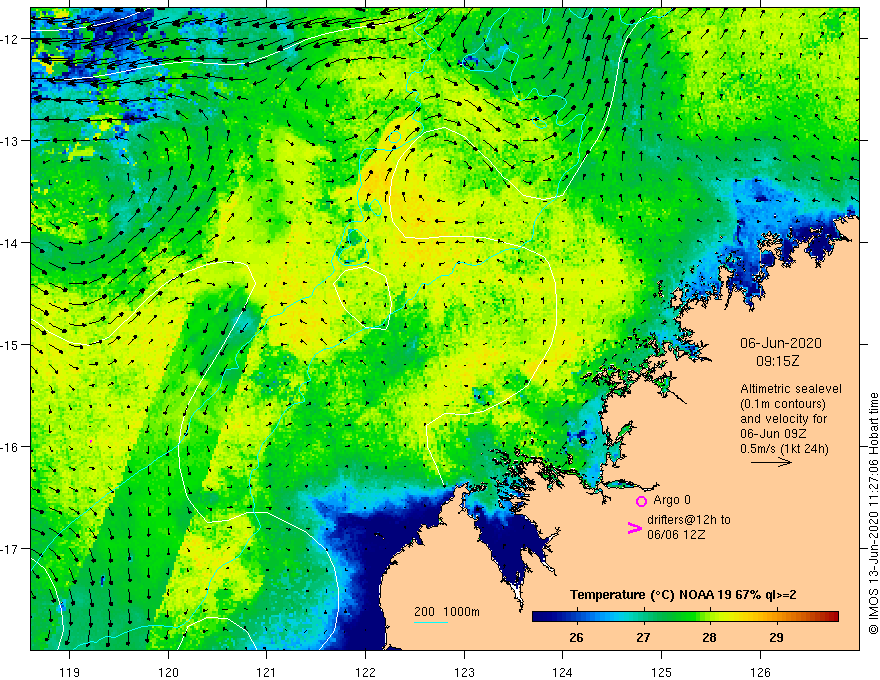Click the magenta Argo 0 circle marker
The height and width of the screenshot is (680, 880).
pos(641,501)
